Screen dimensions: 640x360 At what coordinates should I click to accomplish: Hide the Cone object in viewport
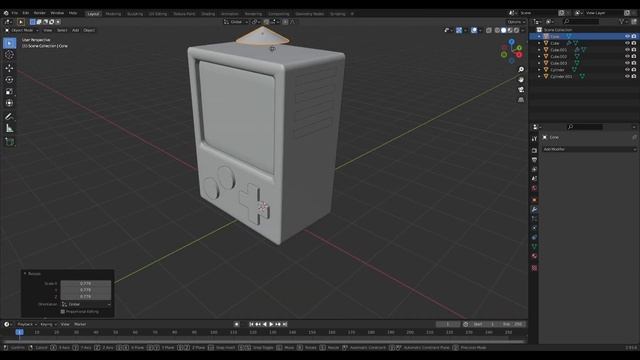coord(627,36)
